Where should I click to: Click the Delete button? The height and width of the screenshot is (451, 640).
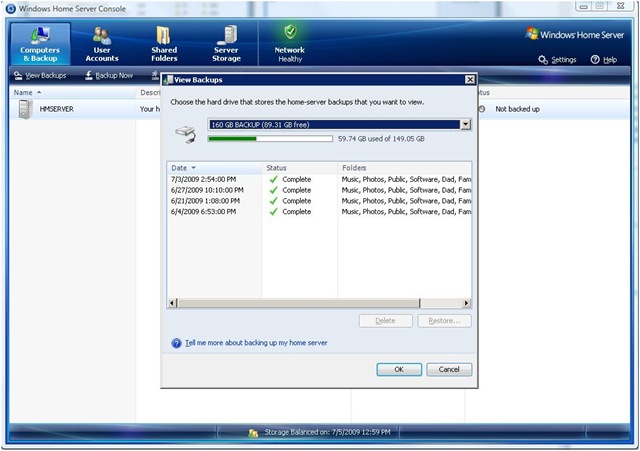pos(385,321)
